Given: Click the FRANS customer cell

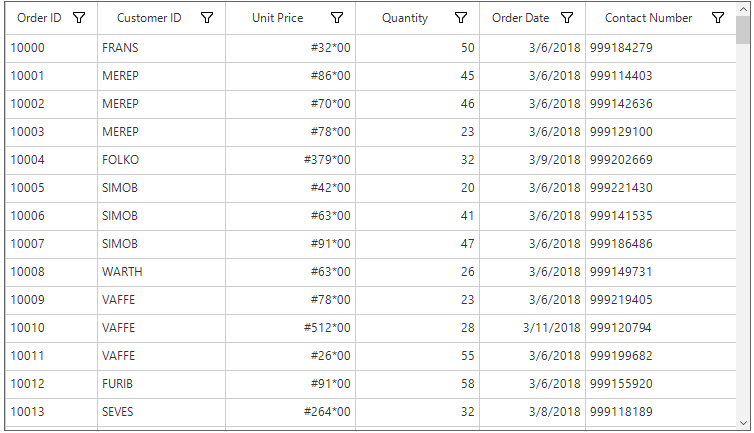Looking at the screenshot, I should (162, 48).
